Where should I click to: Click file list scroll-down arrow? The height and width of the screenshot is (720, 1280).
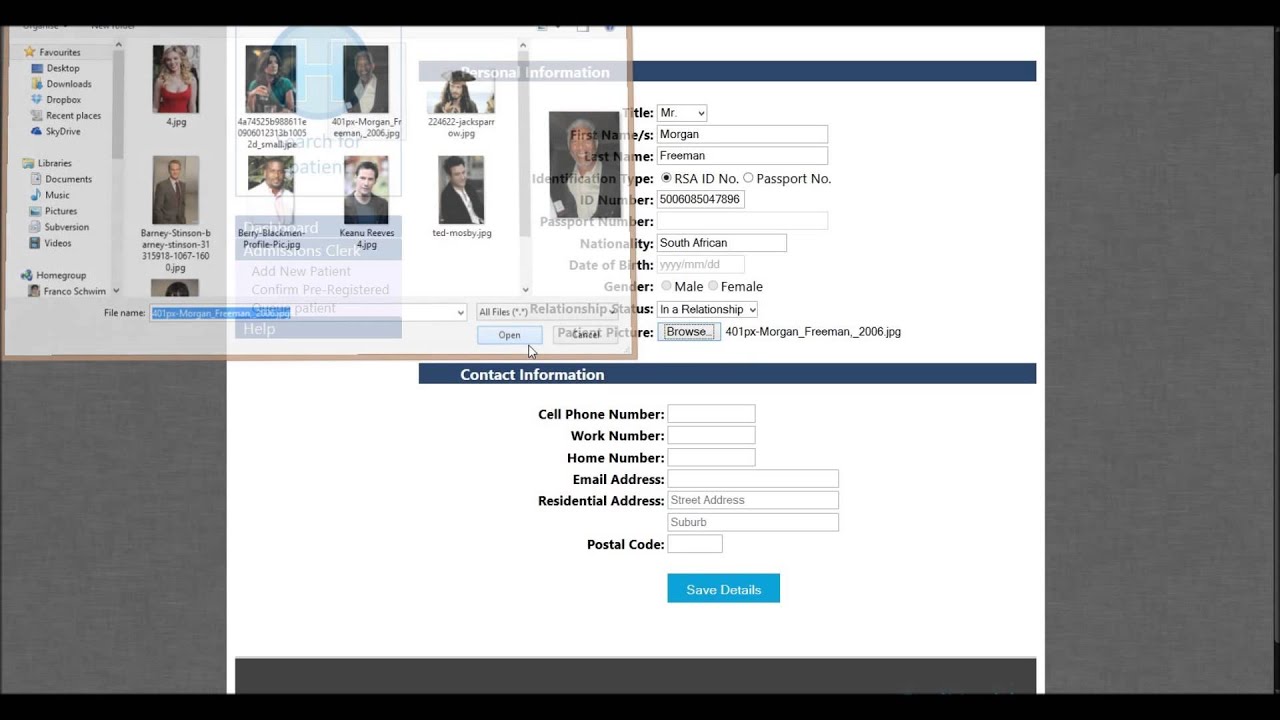pyautogui.click(x=523, y=290)
